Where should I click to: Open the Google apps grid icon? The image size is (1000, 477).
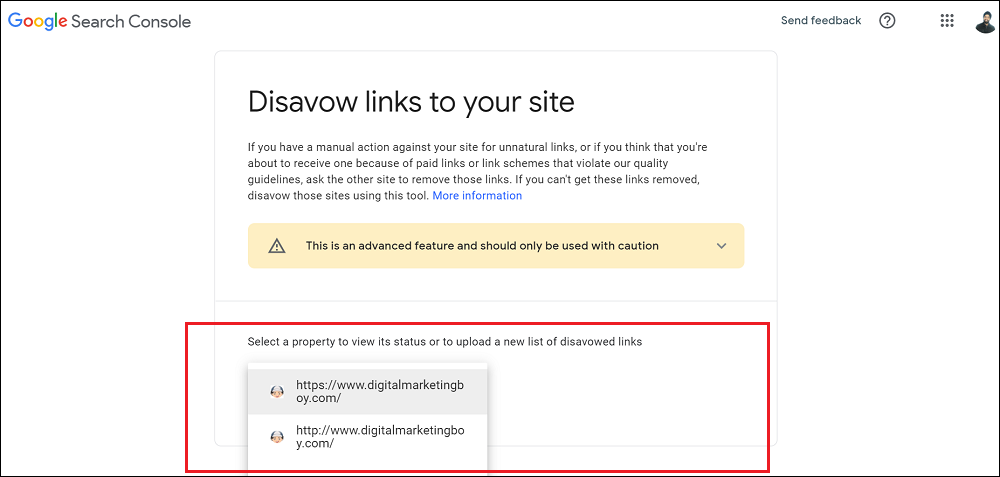(947, 21)
